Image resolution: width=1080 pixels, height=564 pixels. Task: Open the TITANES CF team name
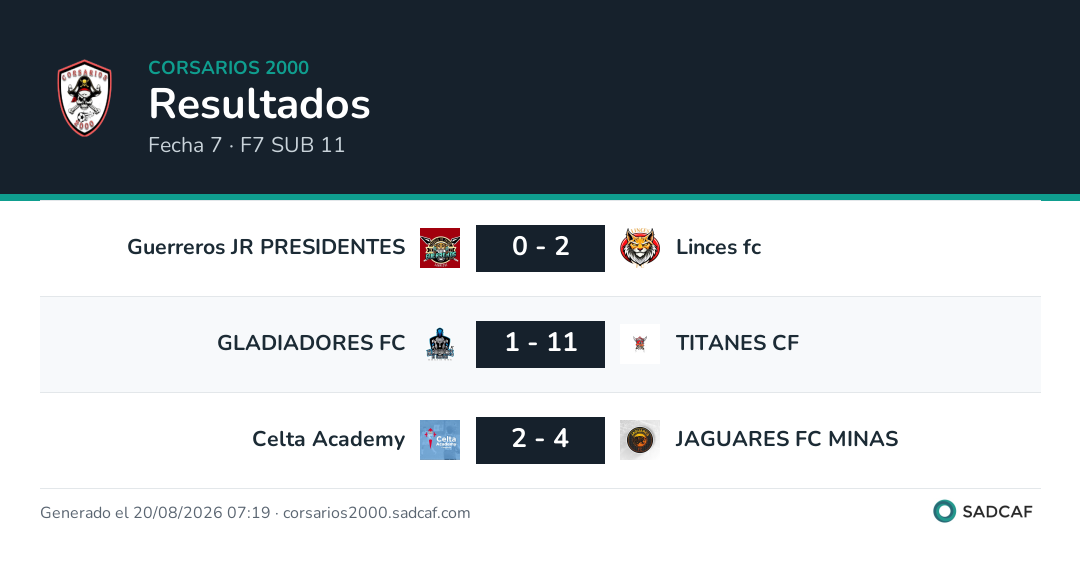[x=737, y=343]
